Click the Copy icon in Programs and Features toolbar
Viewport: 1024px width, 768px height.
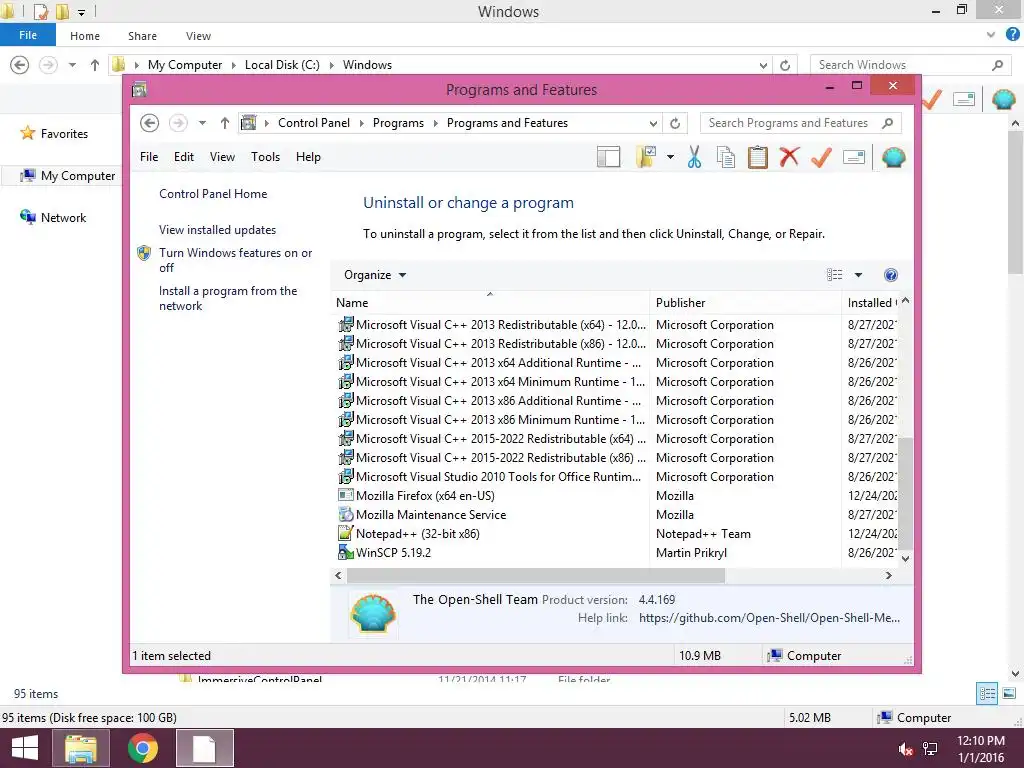coord(726,157)
